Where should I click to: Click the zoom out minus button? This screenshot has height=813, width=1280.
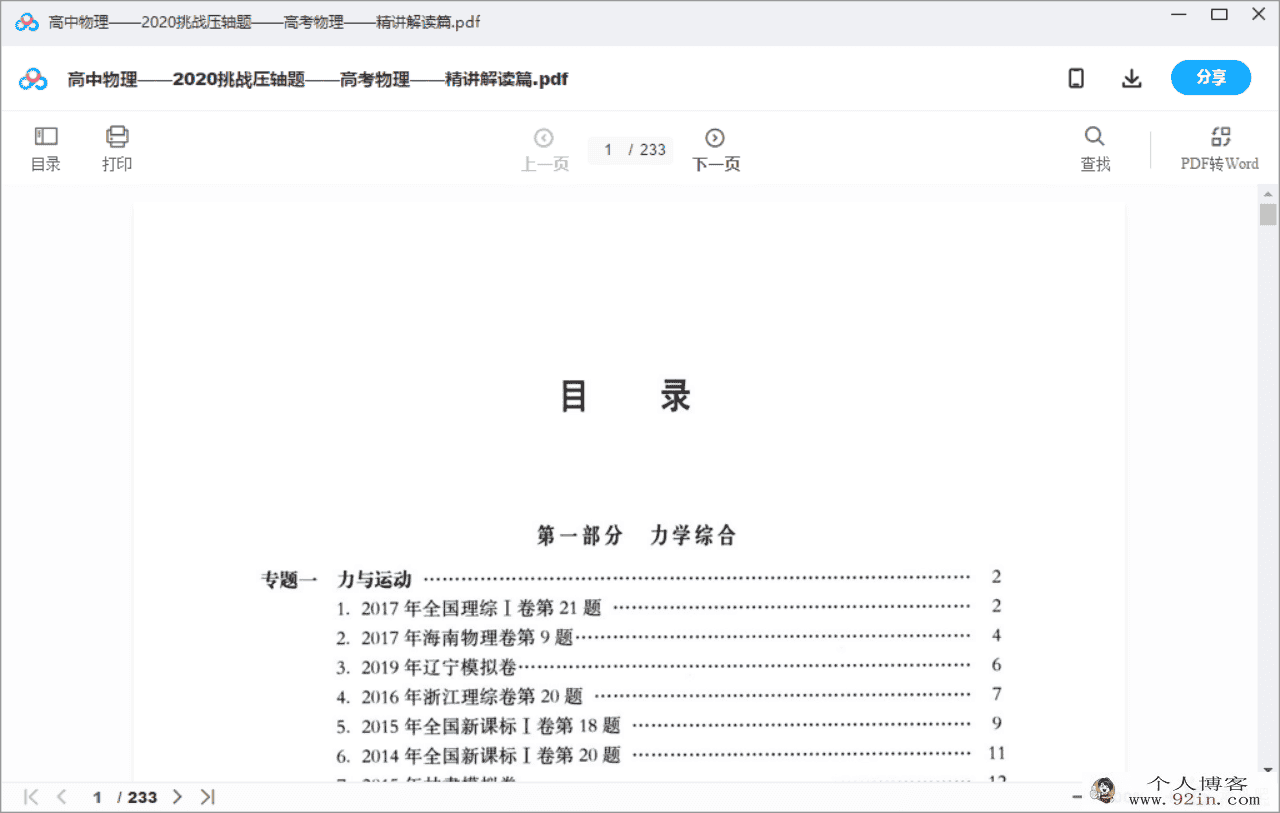[x=1078, y=797]
